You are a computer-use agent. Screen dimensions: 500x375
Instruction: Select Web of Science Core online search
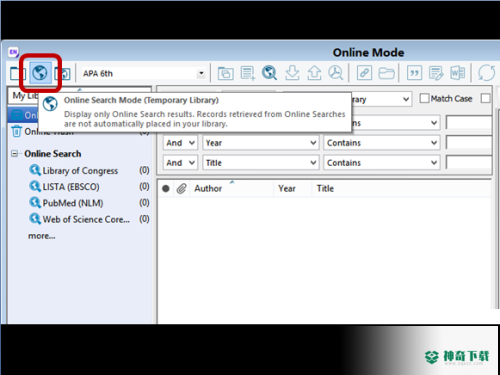click(x=86, y=219)
